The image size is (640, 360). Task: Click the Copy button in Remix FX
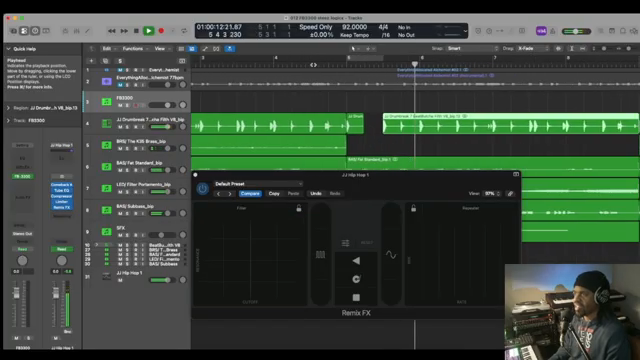[274, 194]
